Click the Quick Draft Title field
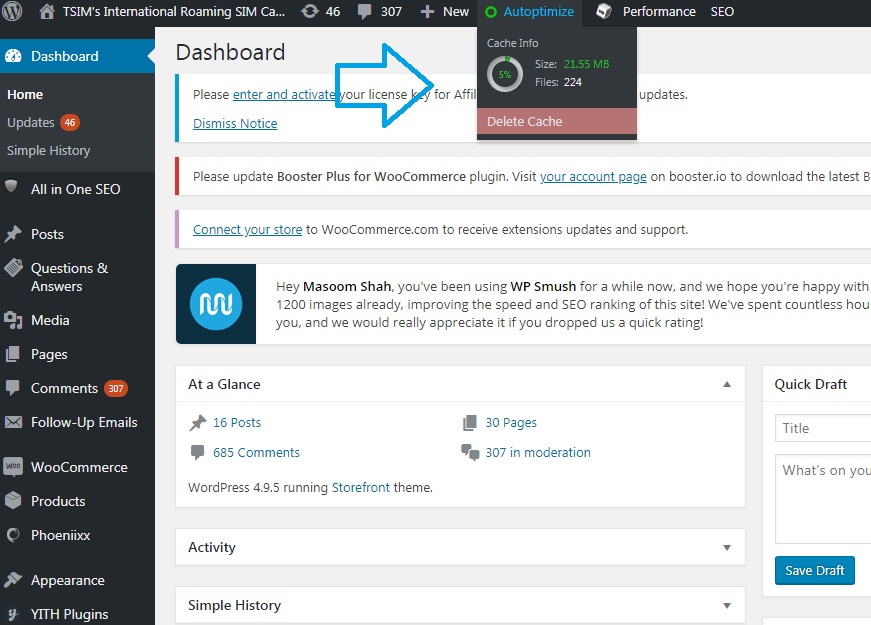Screen dimensions: 871x625 pos(823,428)
